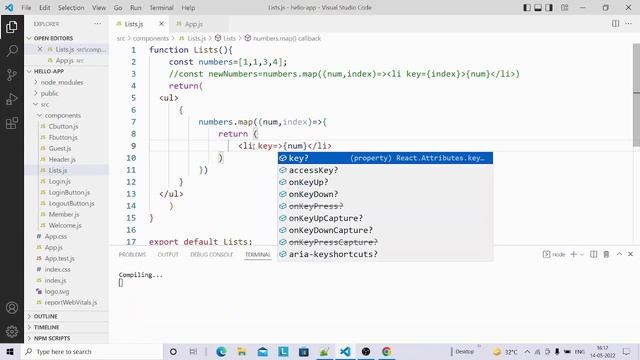Open Cbutton.js in the explorer
640x360 pixels.
(x=63, y=127)
